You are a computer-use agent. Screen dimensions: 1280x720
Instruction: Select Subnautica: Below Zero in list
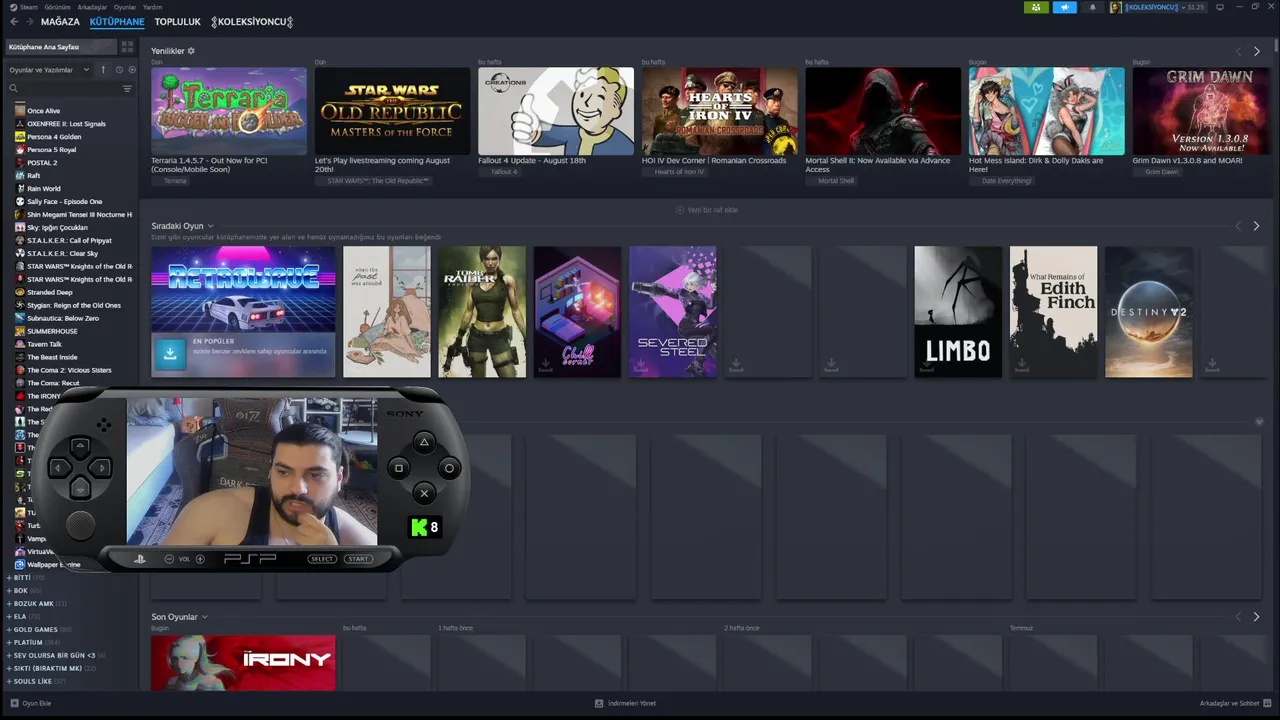tap(63, 318)
